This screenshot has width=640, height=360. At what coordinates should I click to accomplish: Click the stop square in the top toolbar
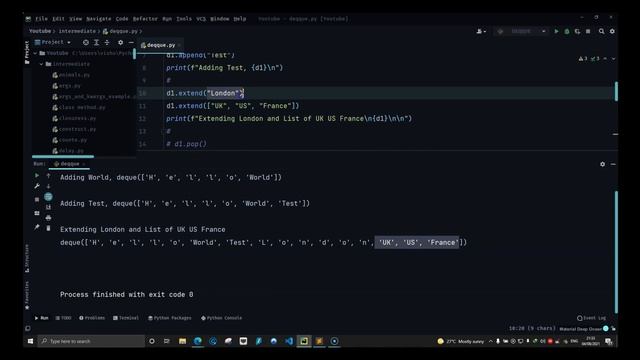tap(588, 31)
